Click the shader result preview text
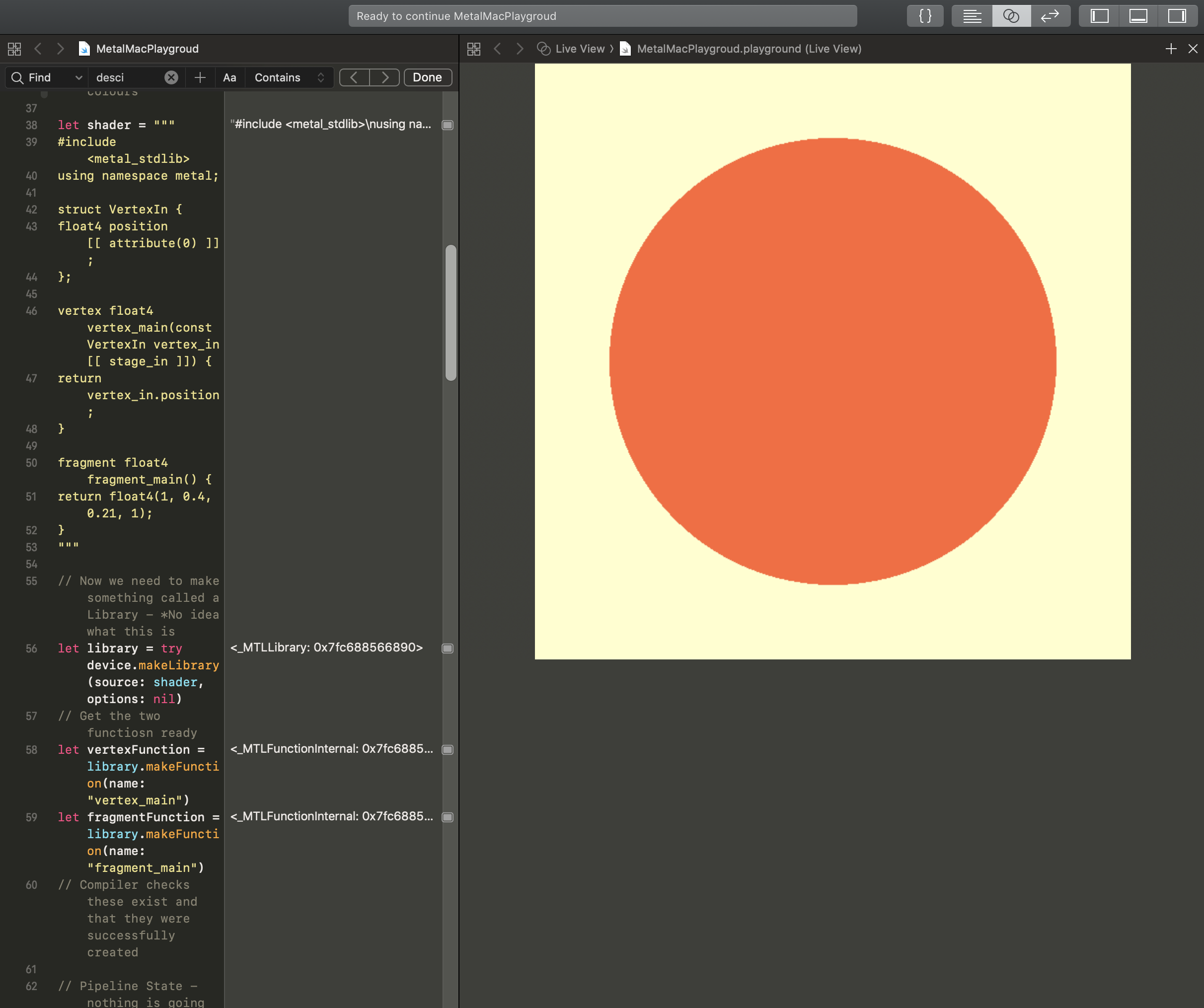The height and width of the screenshot is (1008, 1204). (x=331, y=124)
